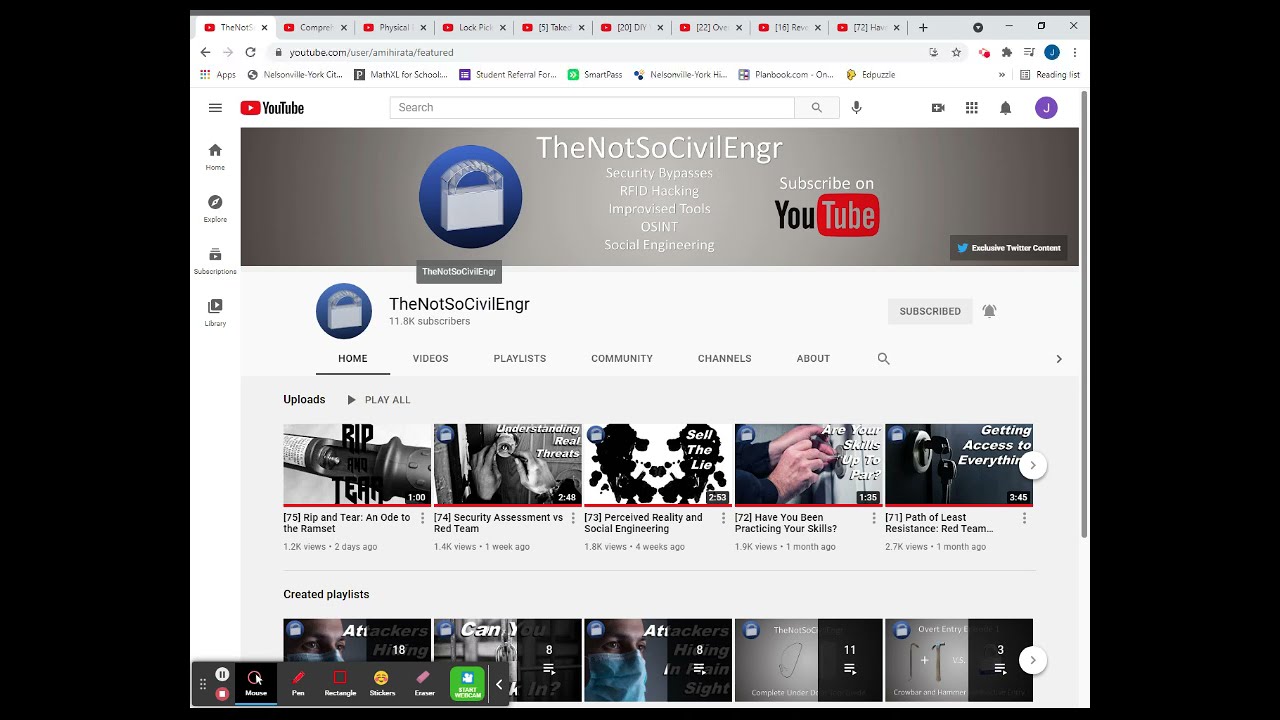This screenshot has width=1280, height=720.
Task: Bookmark this page with the star
Action: point(956,52)
